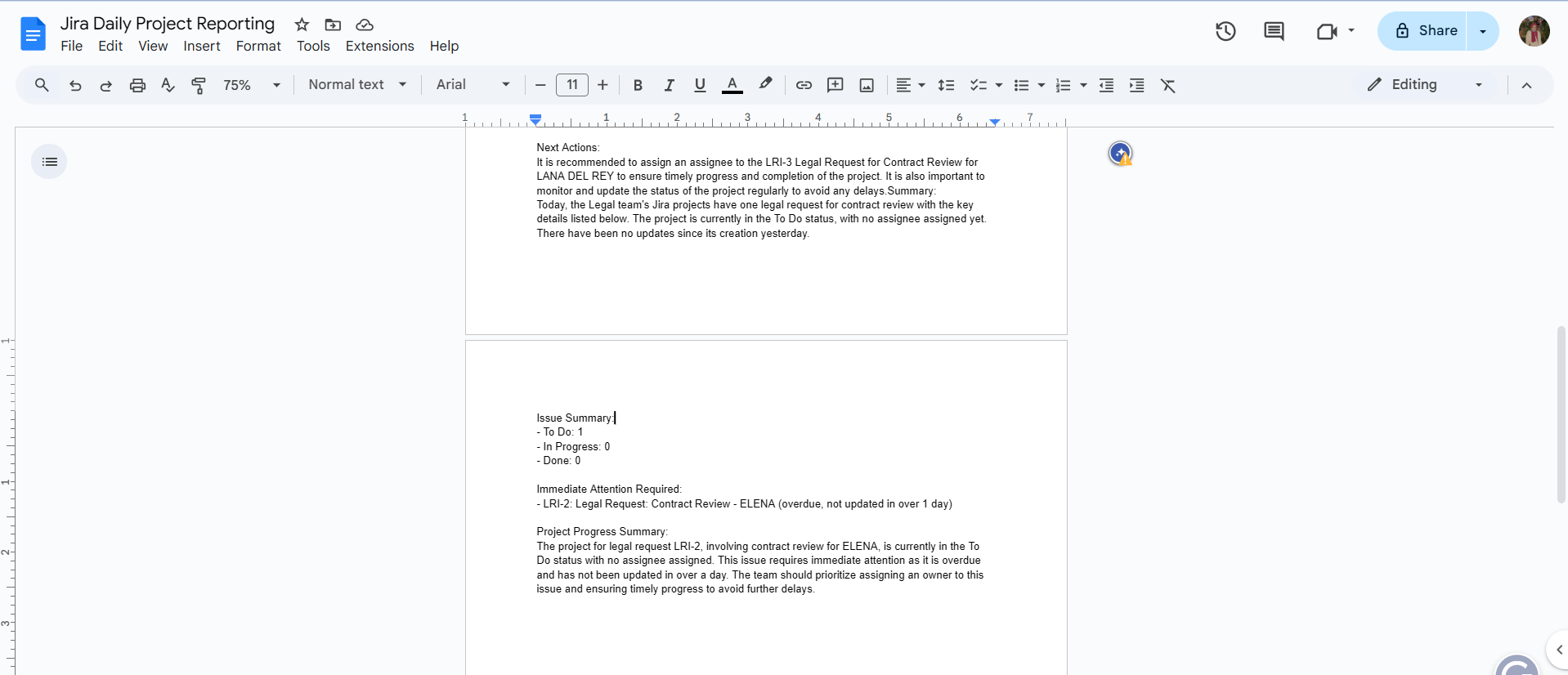Click the extension badge beside the page
Viewport: 1568px width, 675px height.
pos(1121,153)
